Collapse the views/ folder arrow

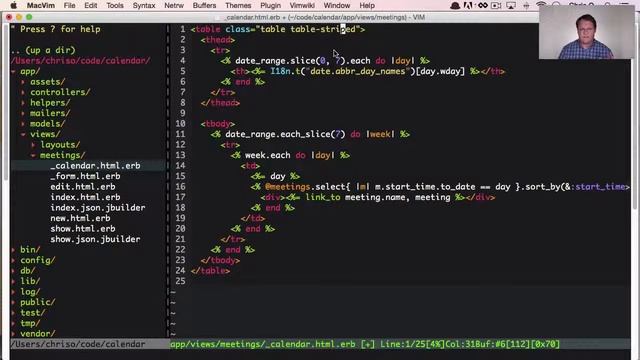coord(23,134)
